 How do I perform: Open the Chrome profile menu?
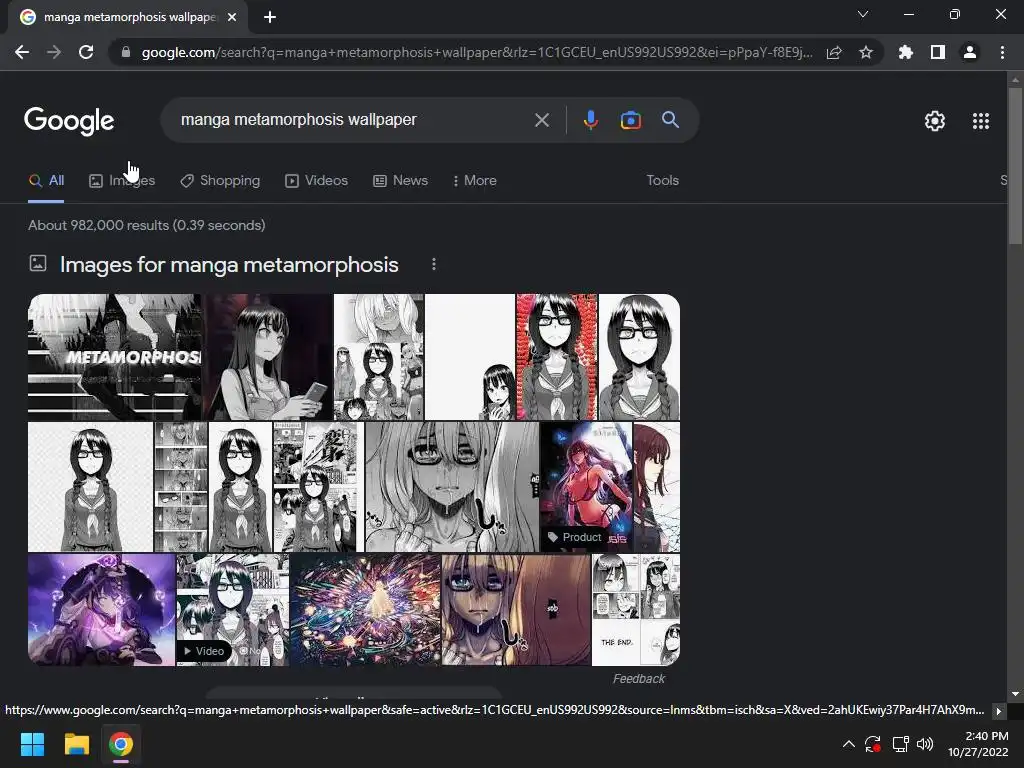[x=970, y=52]
